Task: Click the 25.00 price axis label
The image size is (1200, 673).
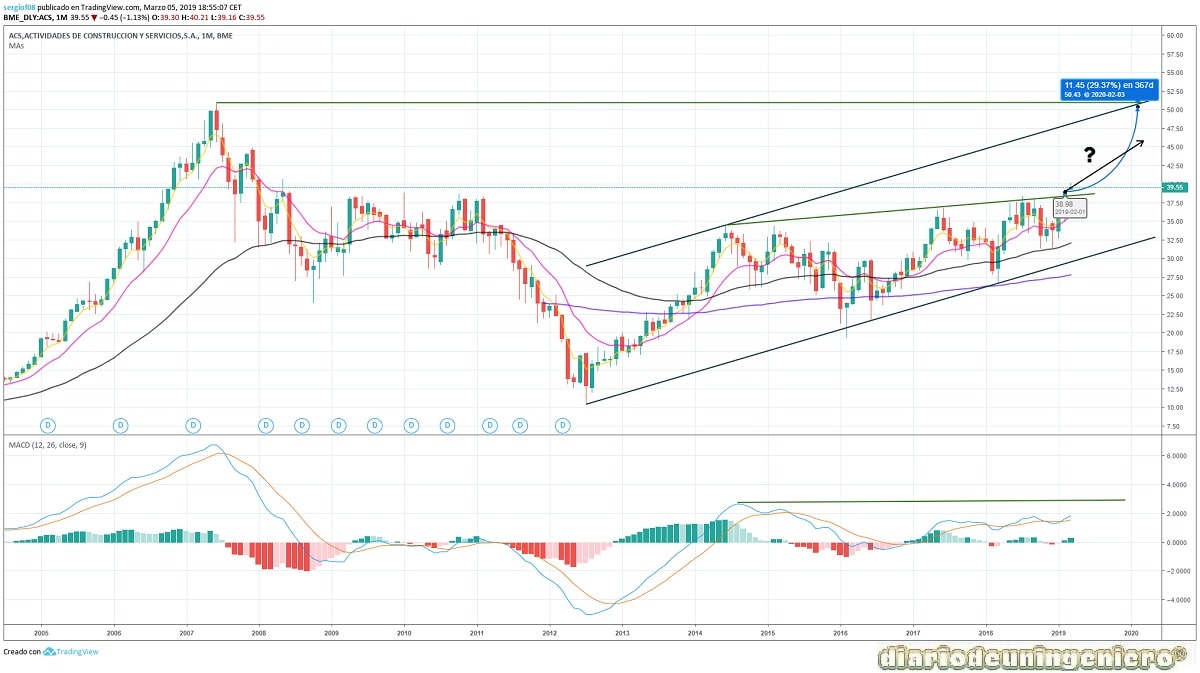Action: [1174, 296]
